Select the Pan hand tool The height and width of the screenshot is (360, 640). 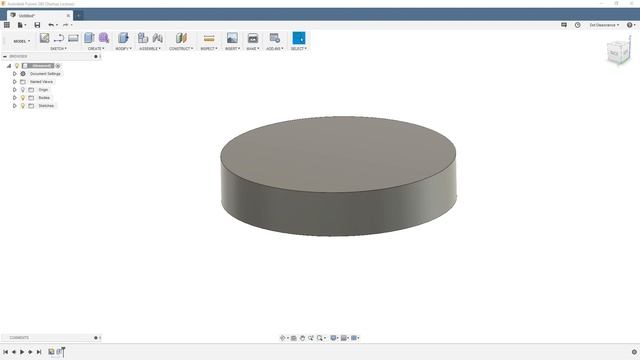[302, 338]
